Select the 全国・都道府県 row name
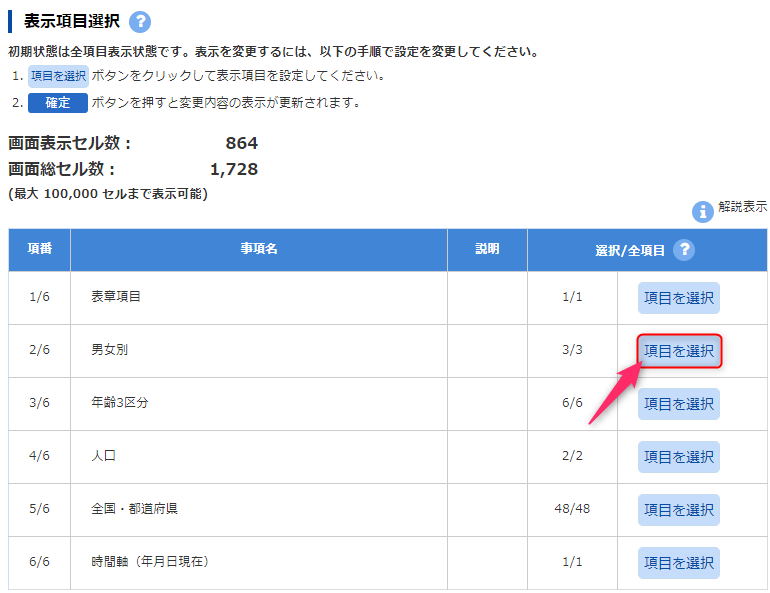 [x=135, y=509]
